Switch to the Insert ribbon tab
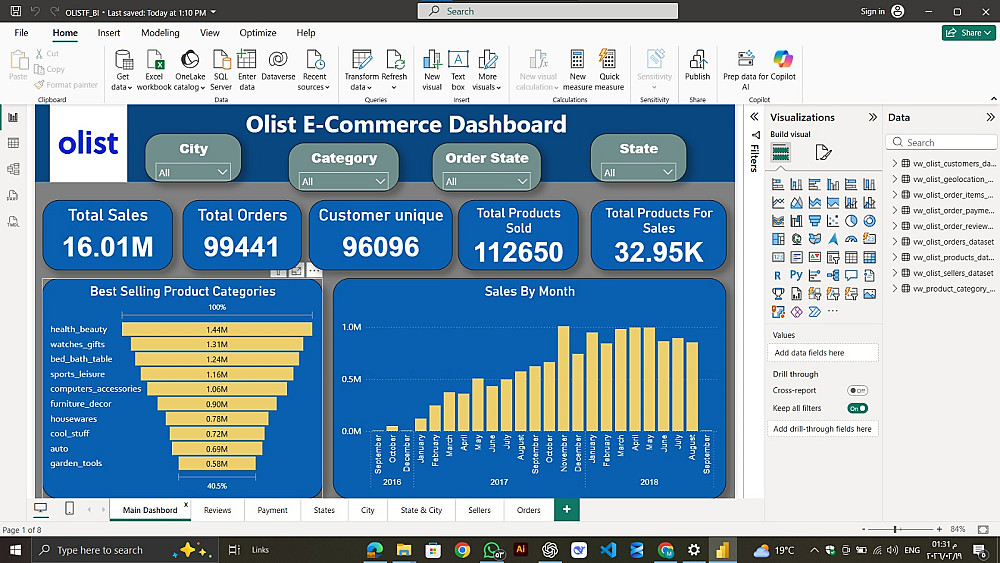 click(x=108, y=33)
